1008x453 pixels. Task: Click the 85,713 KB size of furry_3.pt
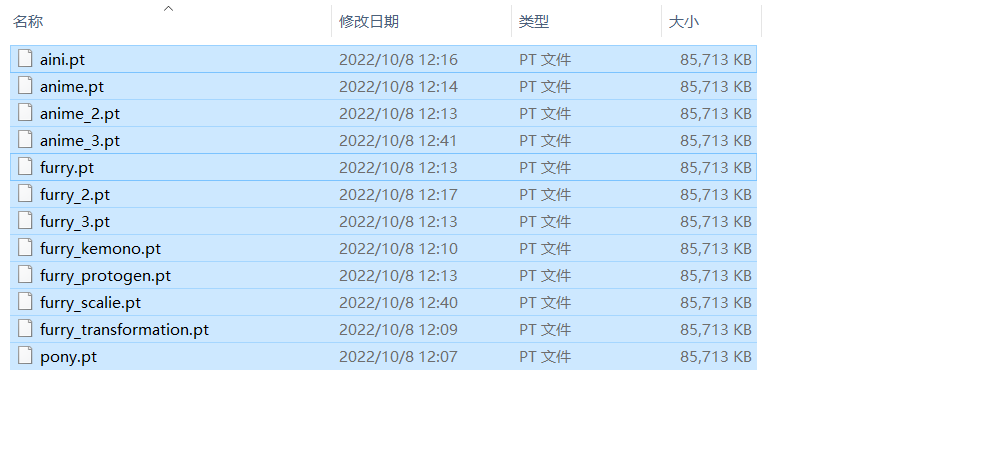(716, 222)
